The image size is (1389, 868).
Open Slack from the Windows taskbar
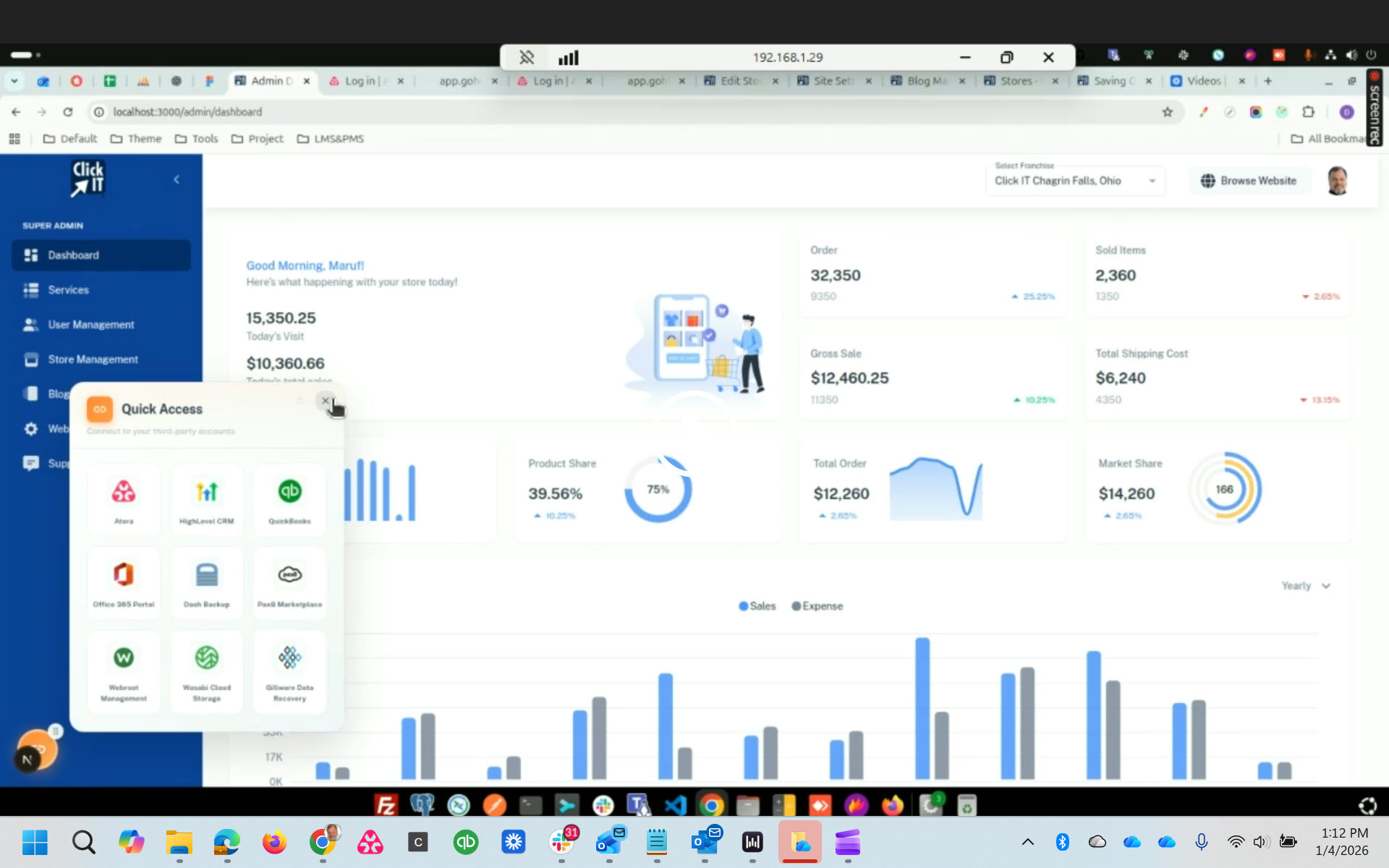coord(562,843)
